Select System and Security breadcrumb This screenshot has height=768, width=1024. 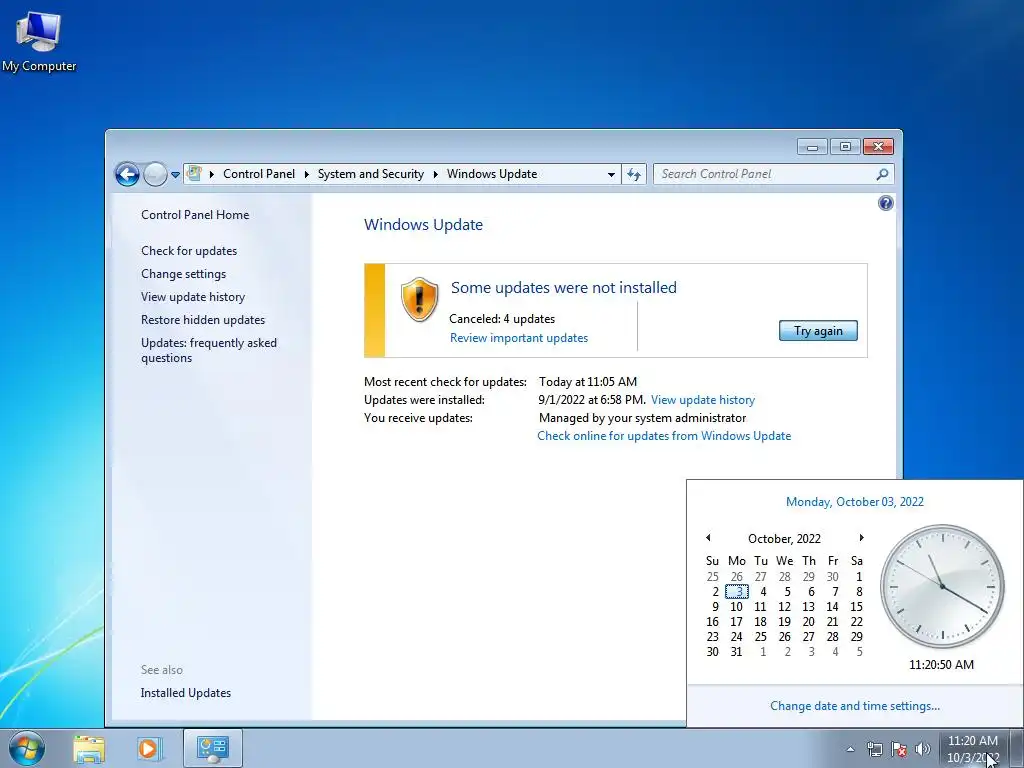click(370, 174)
